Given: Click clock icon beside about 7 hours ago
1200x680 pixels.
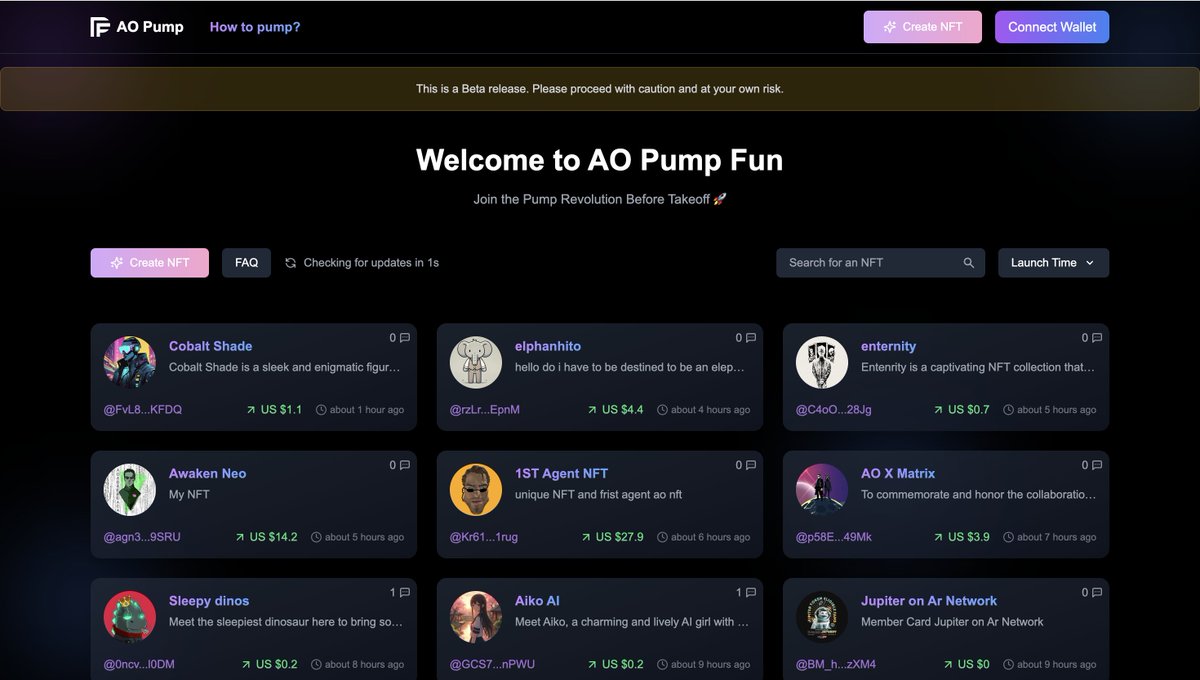Looking at the screenshot, I should 1008,537.
